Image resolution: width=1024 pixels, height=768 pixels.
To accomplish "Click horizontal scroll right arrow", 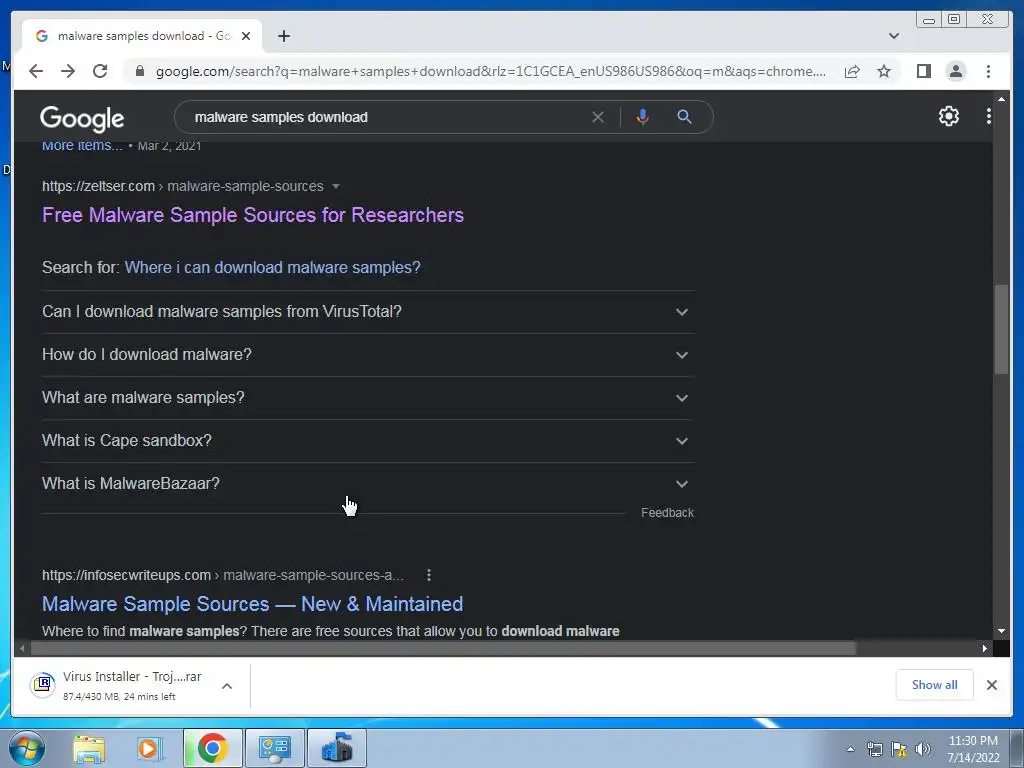I will coord(985,648).
